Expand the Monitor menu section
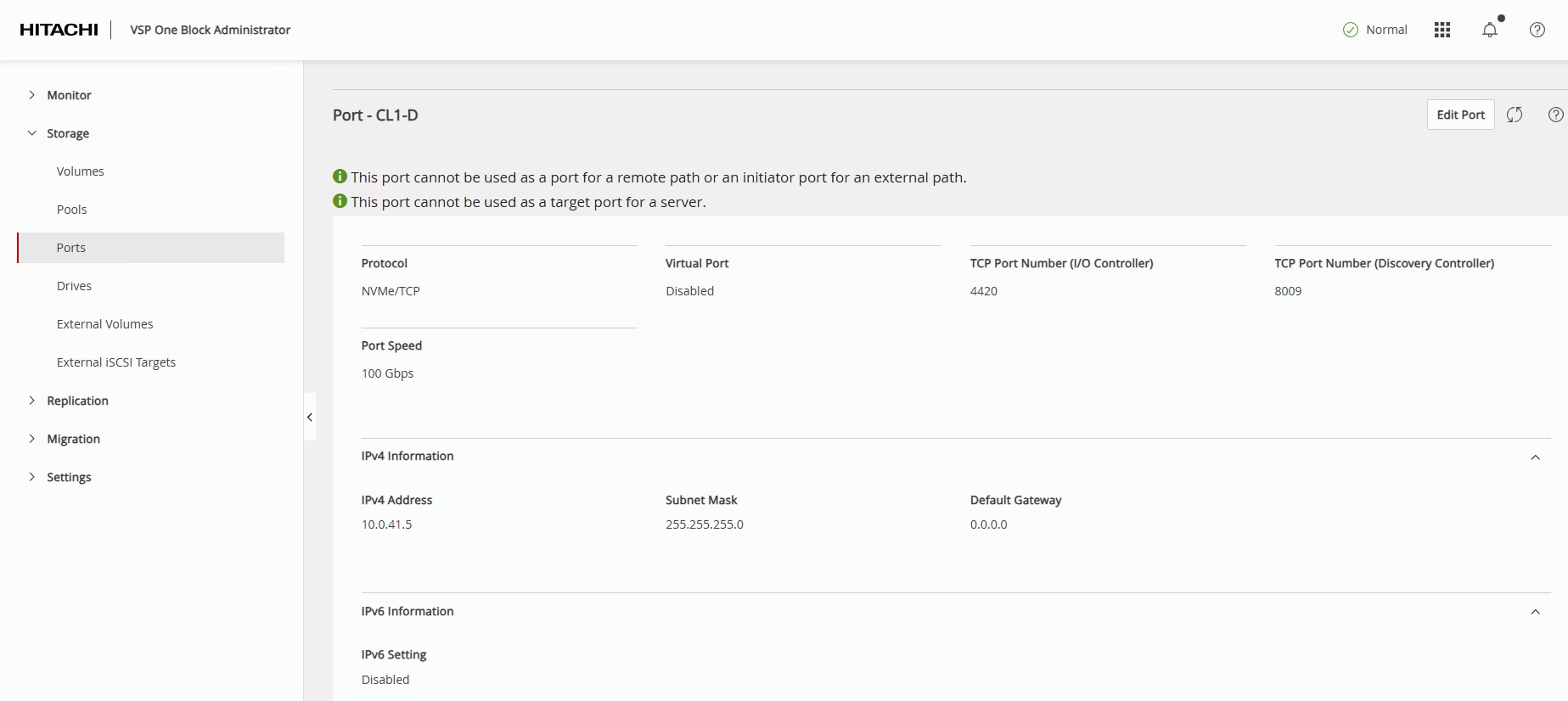Screen dimensions: 1568x701 [x=32, y=95]
